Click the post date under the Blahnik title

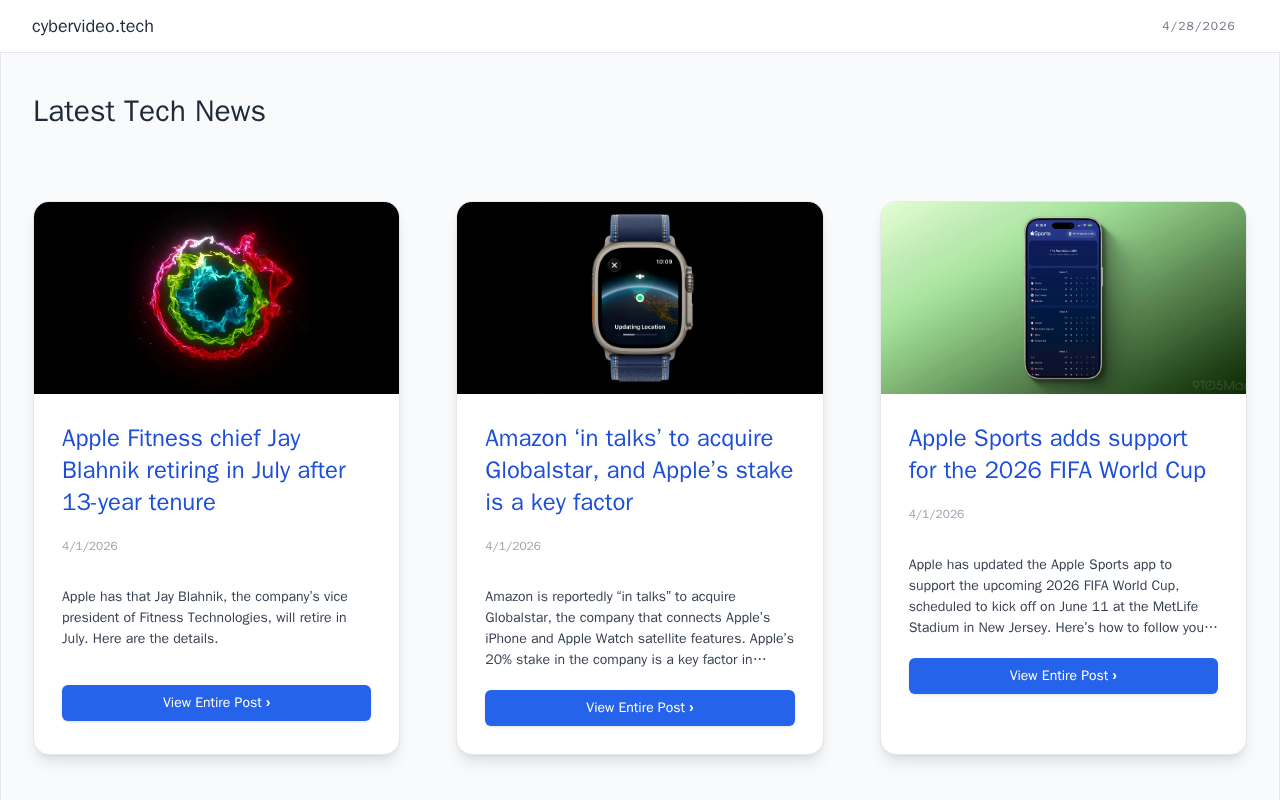pos(90,546)
